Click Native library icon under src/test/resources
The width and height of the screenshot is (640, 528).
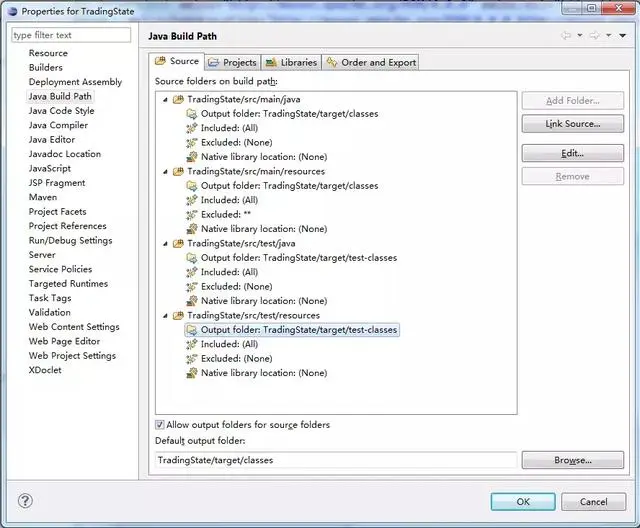192,373
